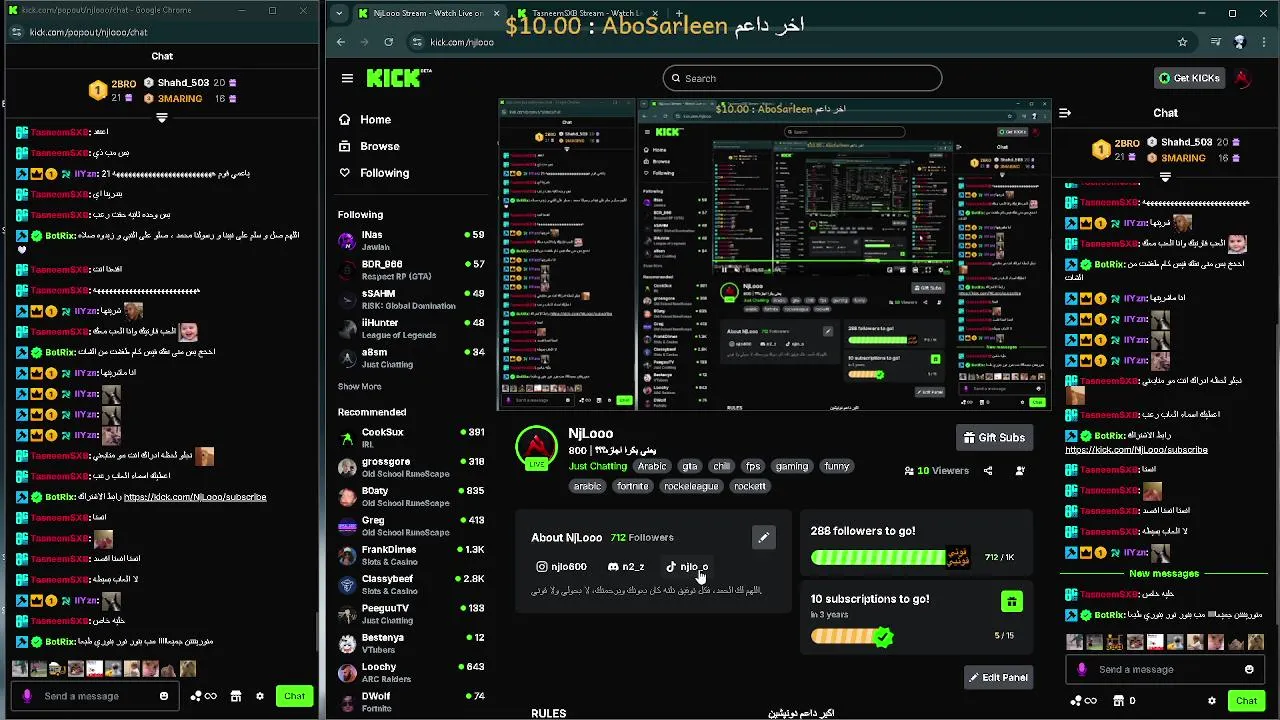
Task: Bookmark this page with star icon
Action: tap(1182, 42)
